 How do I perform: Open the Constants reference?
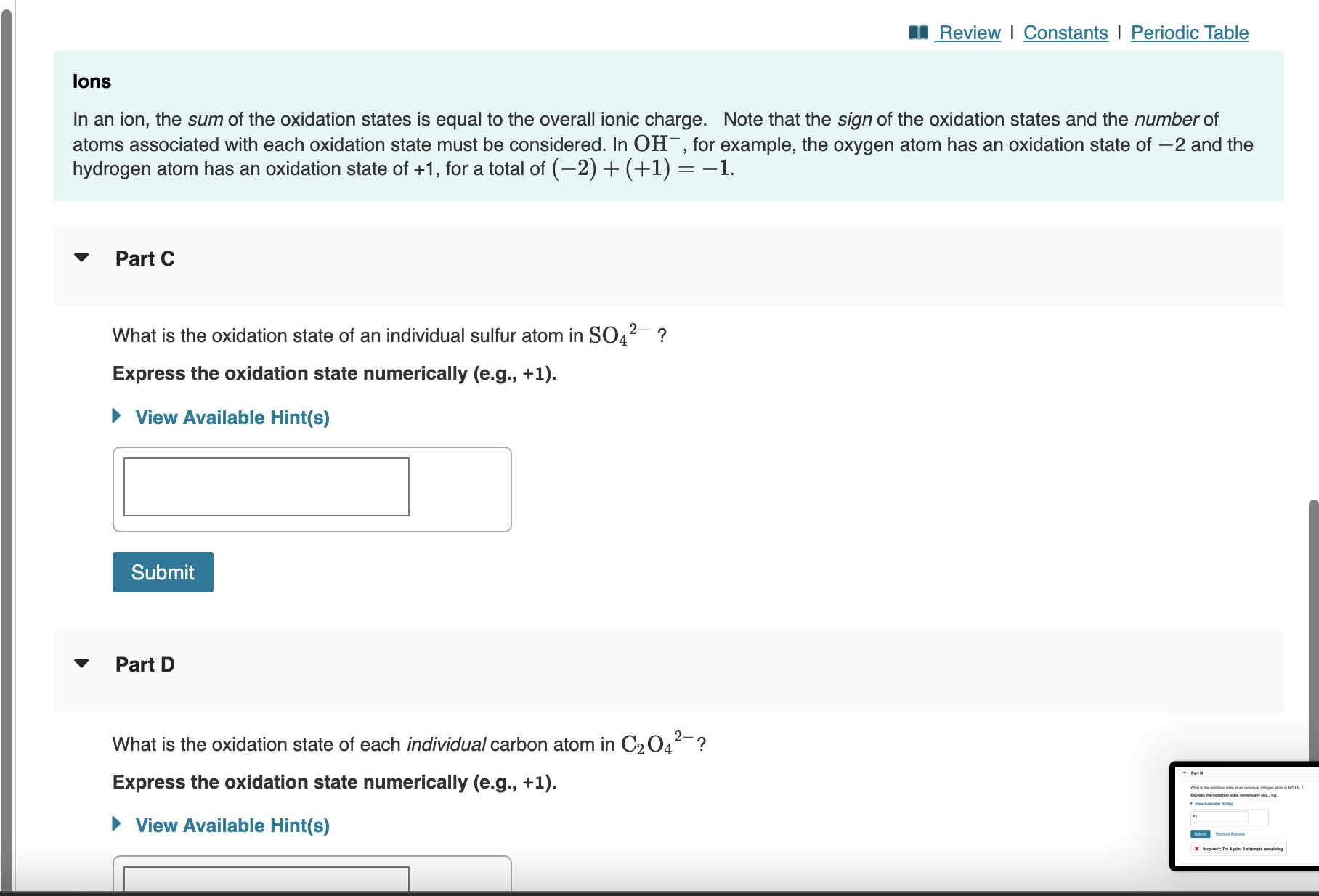coord(1065,32)
